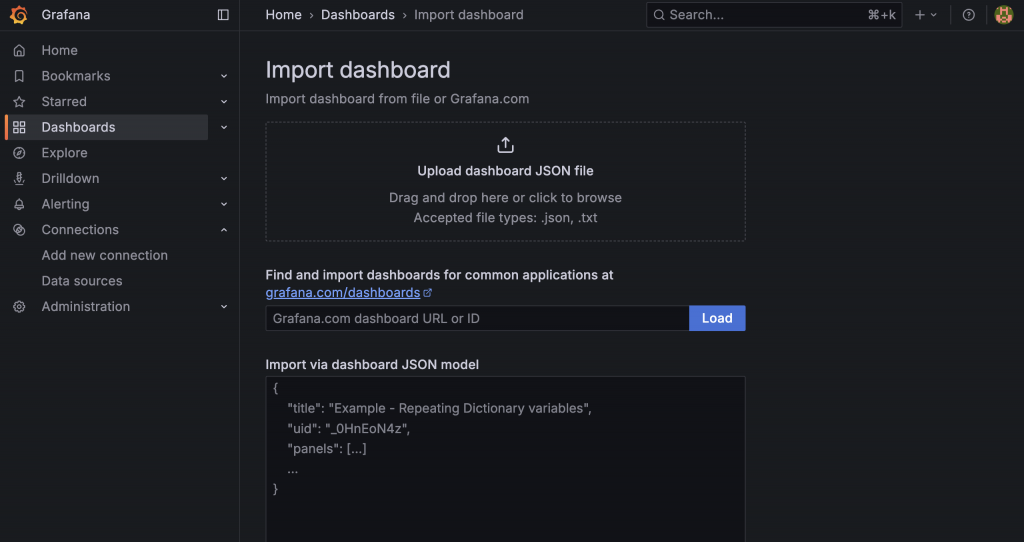Click the Grafana logo icon
Screen dimensions: 1024x542
pos(18,15)
